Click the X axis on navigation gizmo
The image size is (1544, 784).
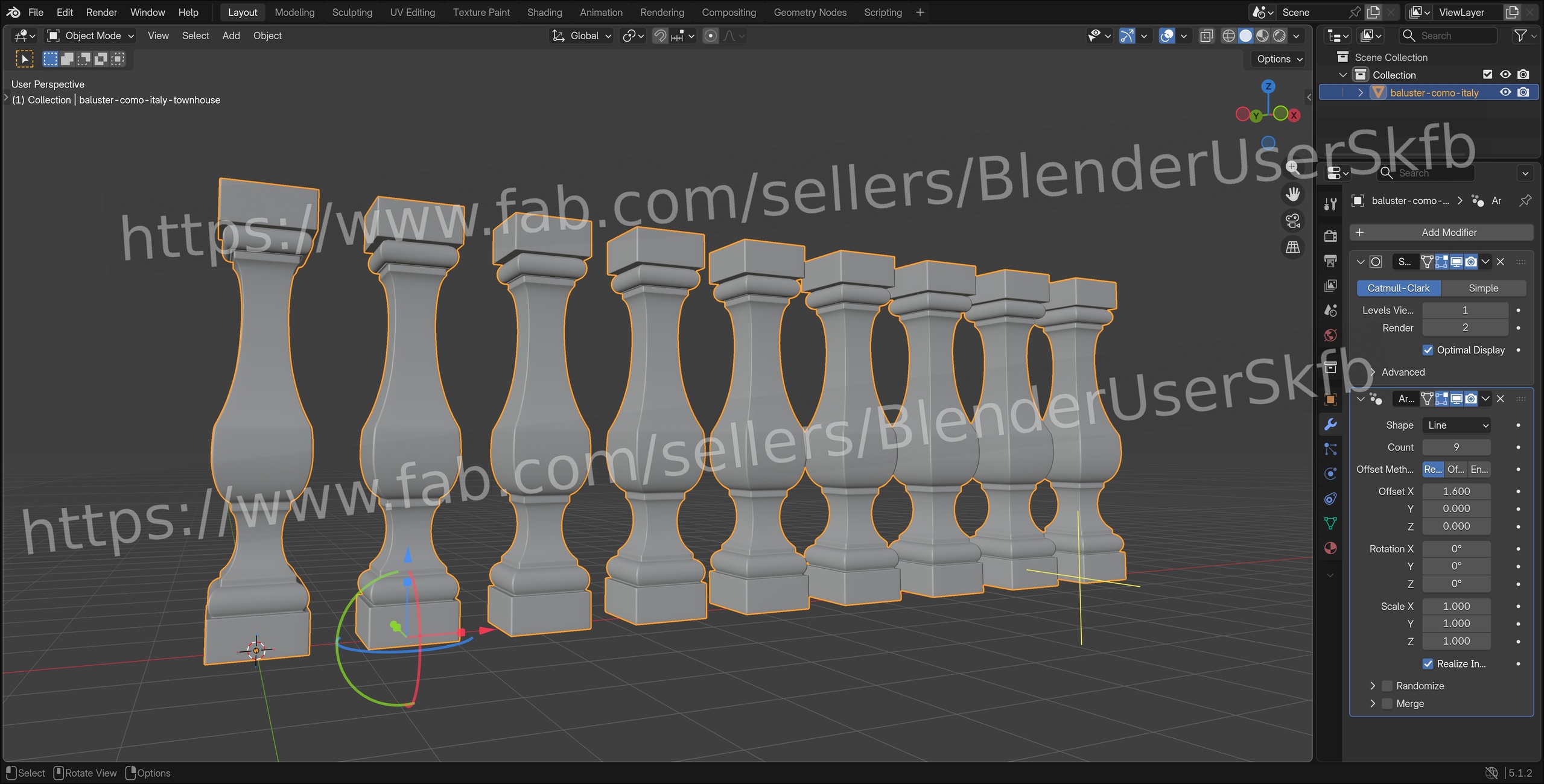click(1294, 115)
